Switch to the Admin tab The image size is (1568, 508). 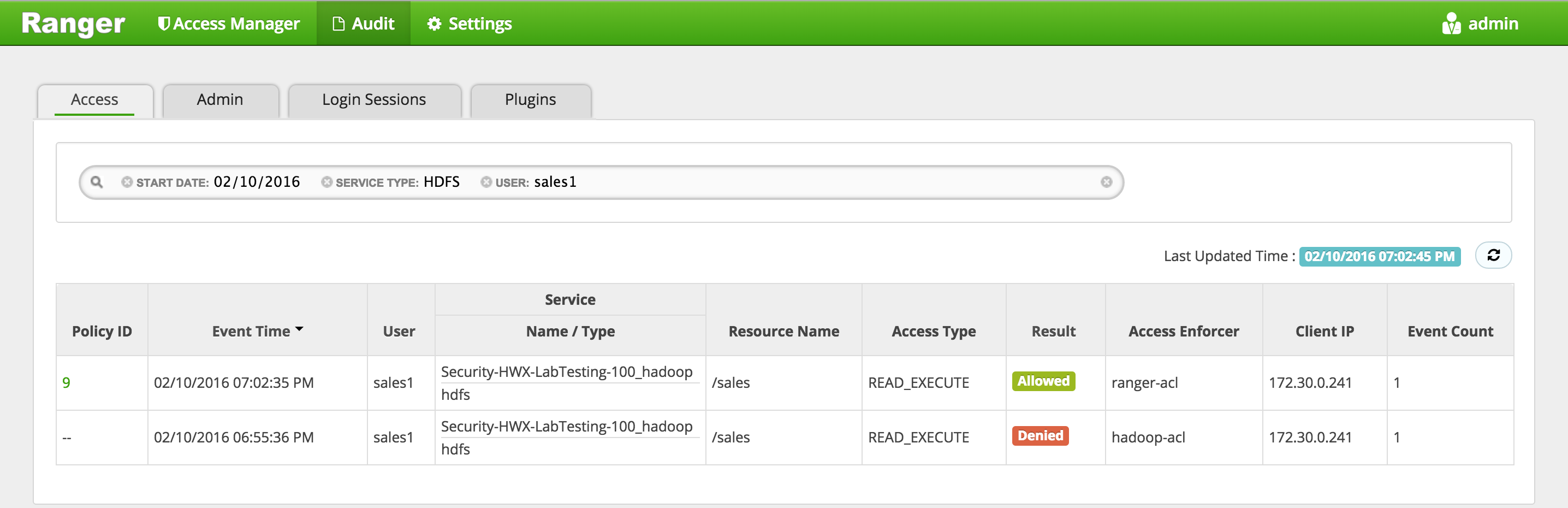[x=219, y=100]
